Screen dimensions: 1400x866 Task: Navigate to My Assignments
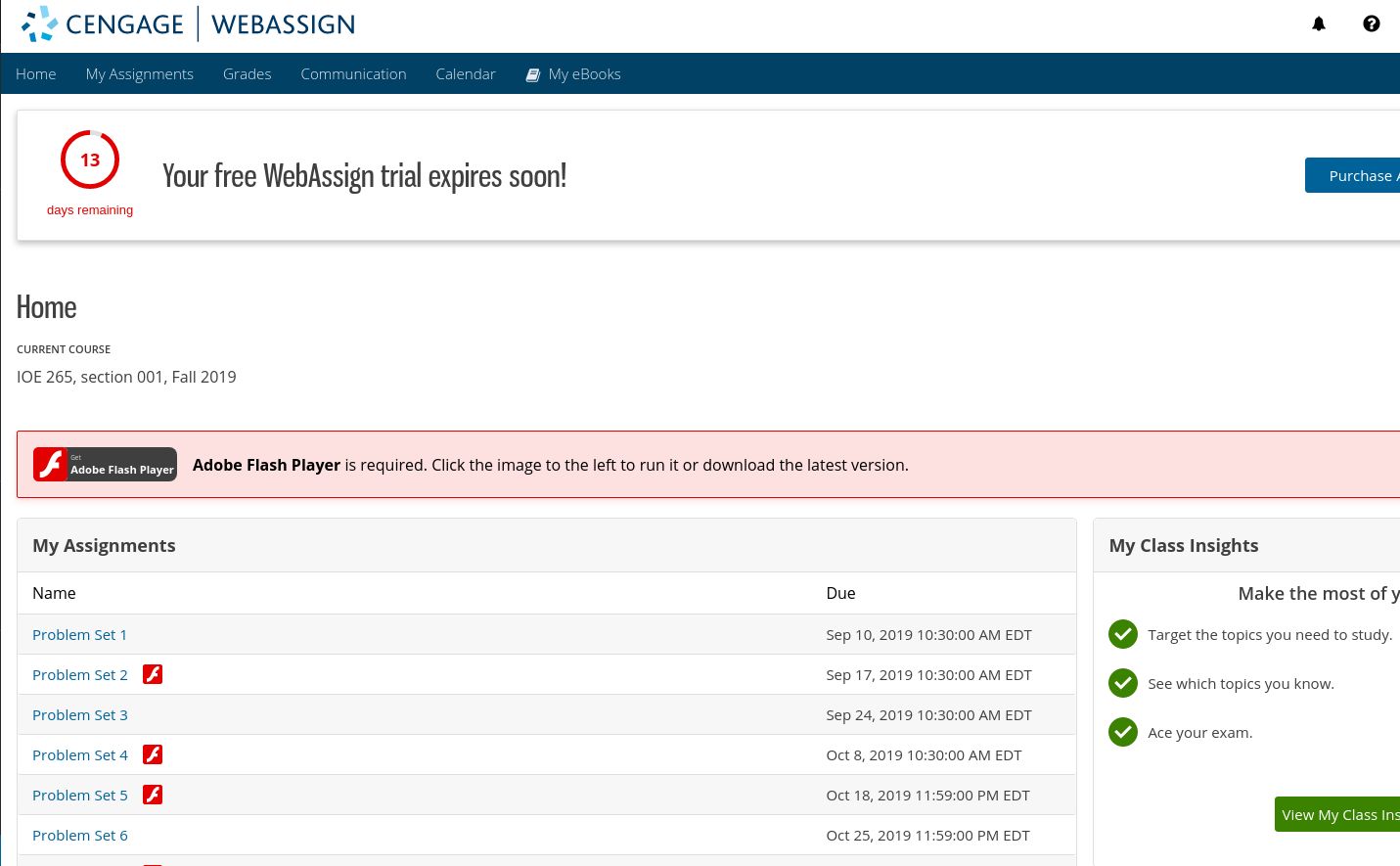coord(139,73)
